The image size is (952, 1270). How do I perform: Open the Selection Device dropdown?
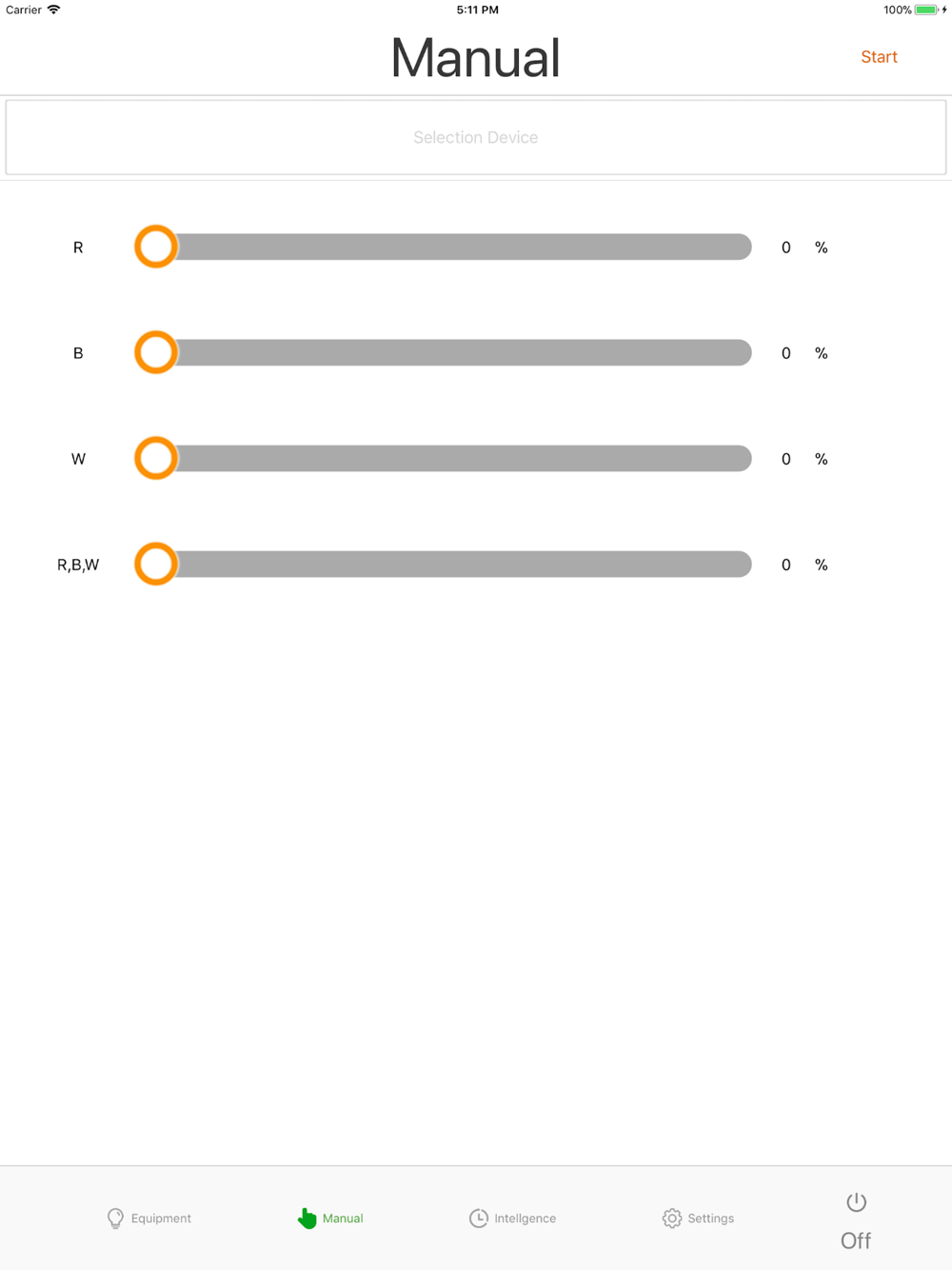(x=476, y=137)
